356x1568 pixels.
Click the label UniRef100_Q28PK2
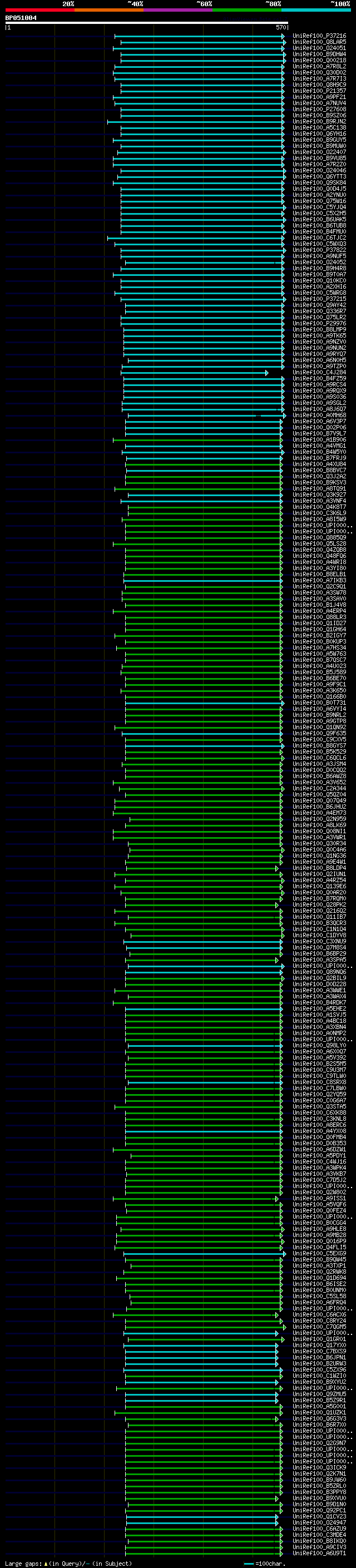pyautogui.click(x=319, y=904)
